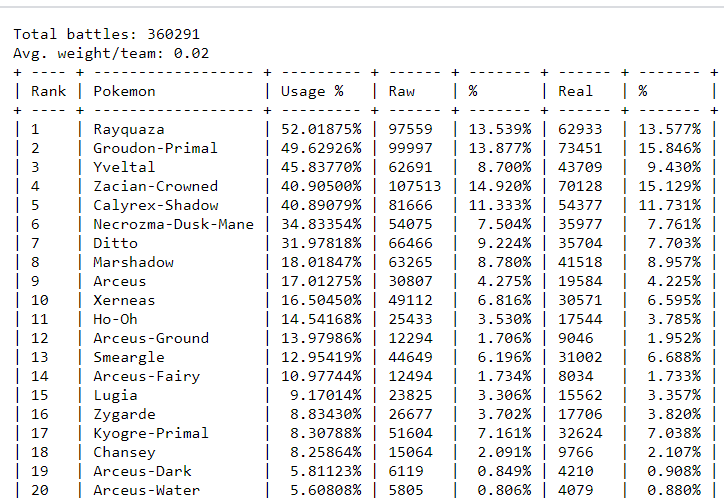Click raw count '6119'
This screenshot has height=498, width=724.
point(406,471)
